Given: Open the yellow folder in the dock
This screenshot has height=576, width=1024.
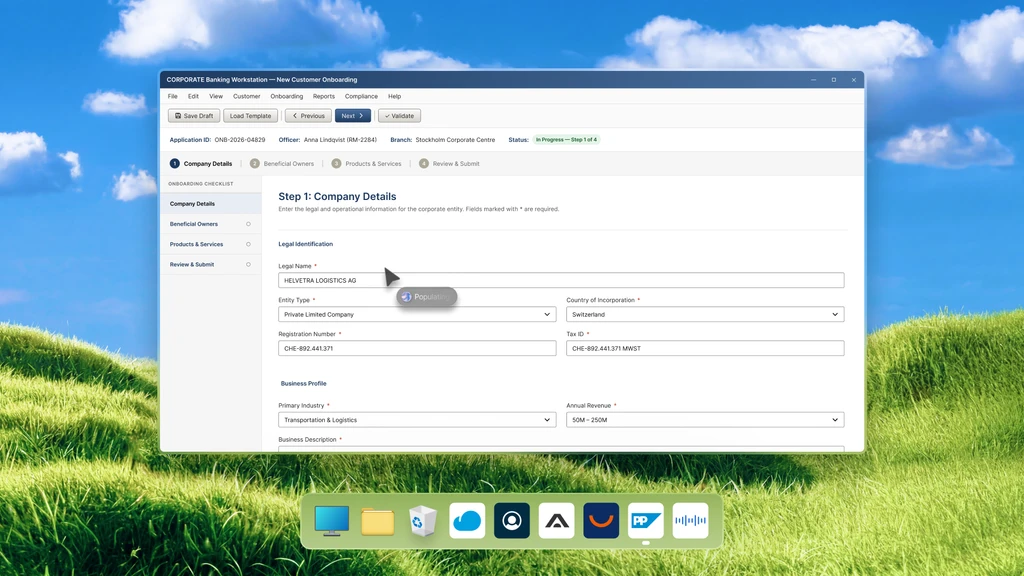Looking at the screenshot, I should pyautogui.click(x=377, y=521).
